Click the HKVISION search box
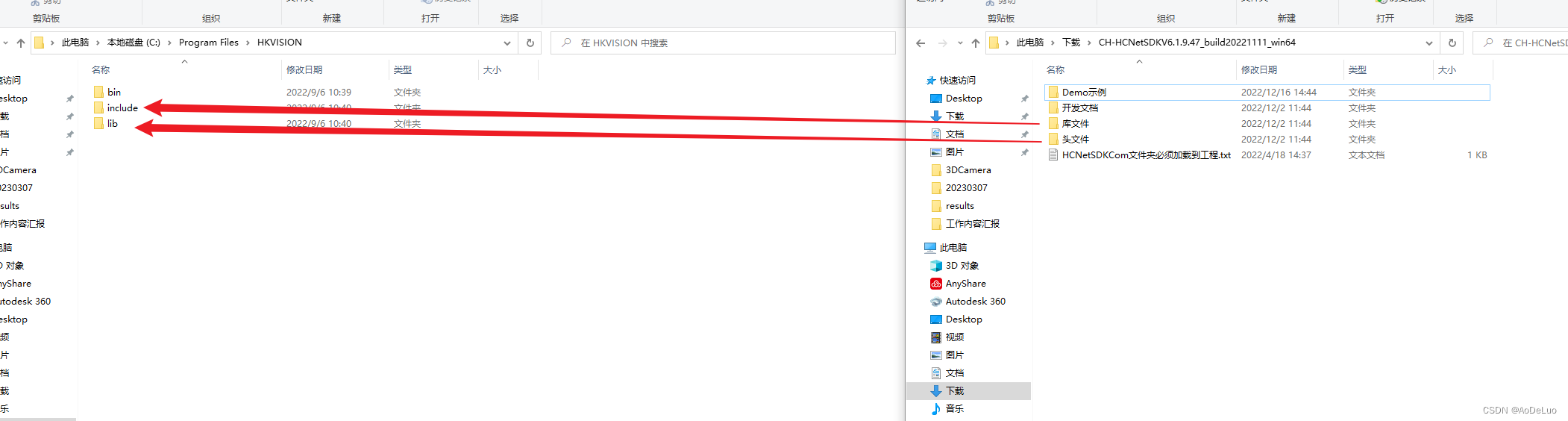Viewport: 1568px width, 421px height. click(723, 43)
